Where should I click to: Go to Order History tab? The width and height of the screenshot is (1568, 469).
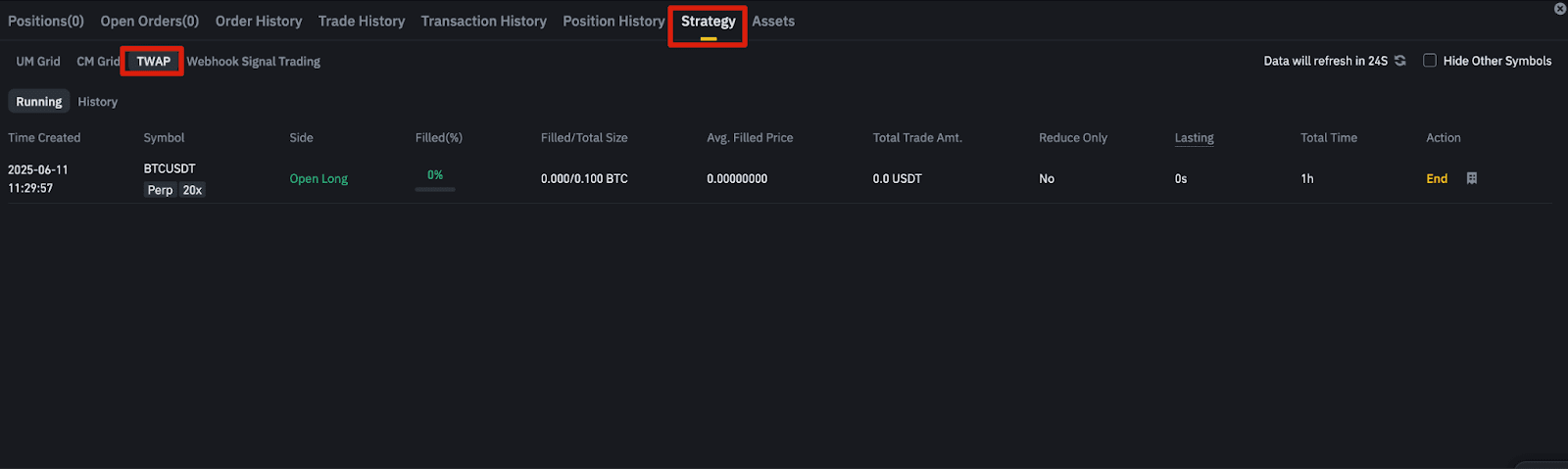coord(259,21)
